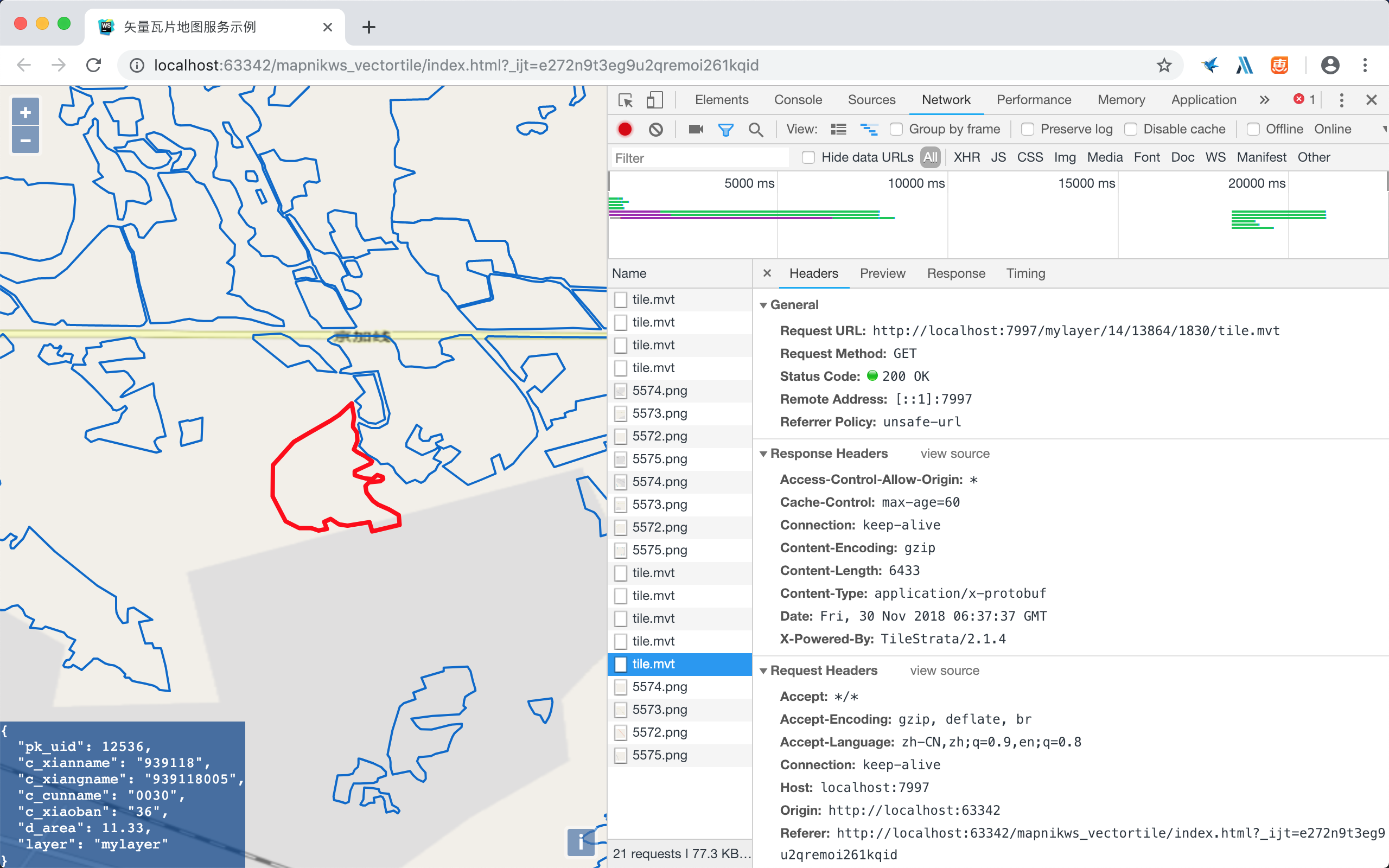The height and width of the screenshot is (868, 1389).
Task: Bookmark this page with the star icon
Action: coord(1164,65)
